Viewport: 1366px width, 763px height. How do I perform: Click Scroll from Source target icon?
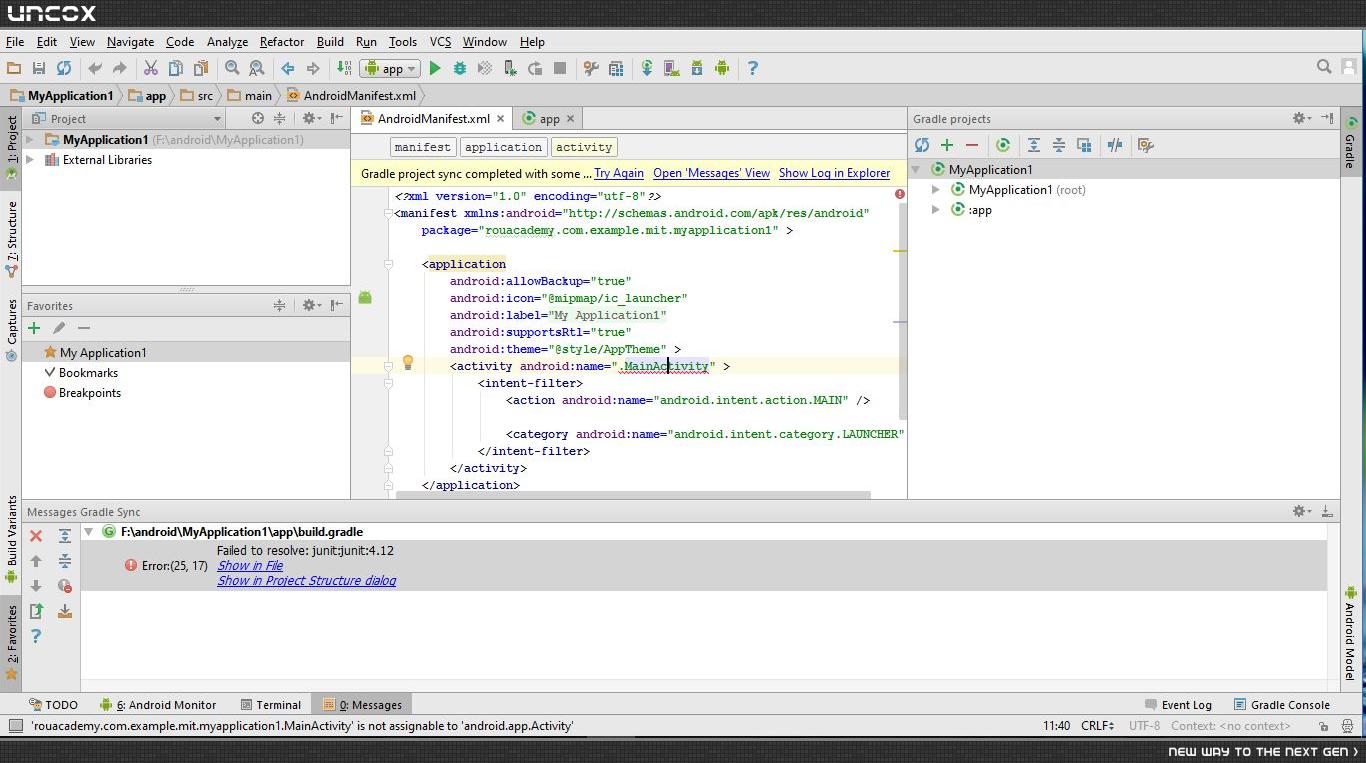[x=258, y=118]
